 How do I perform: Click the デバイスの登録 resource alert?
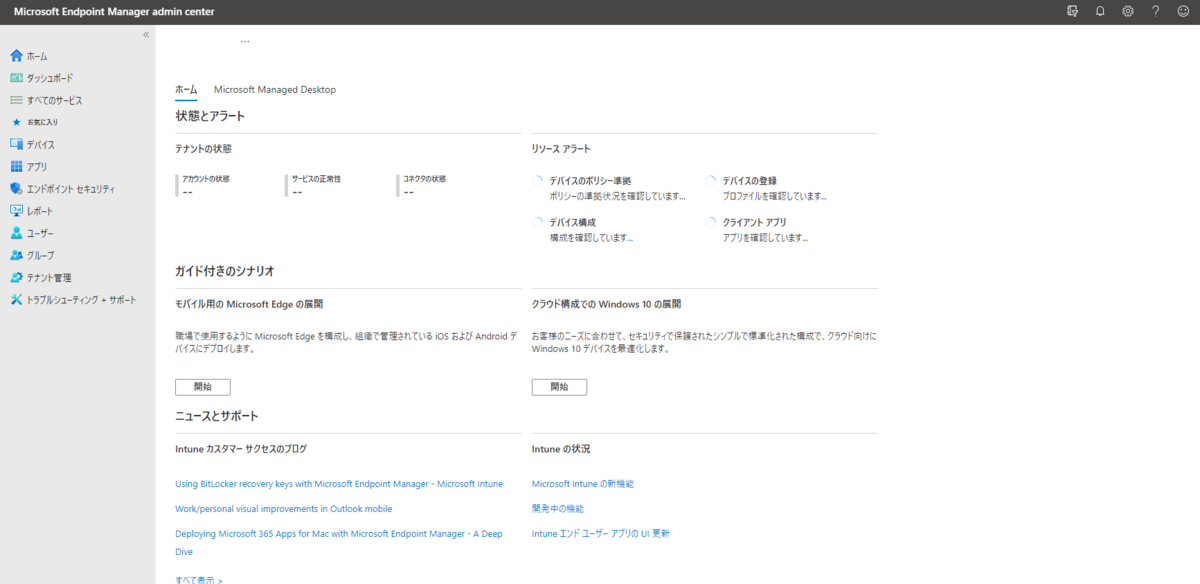tap(764, 187)
